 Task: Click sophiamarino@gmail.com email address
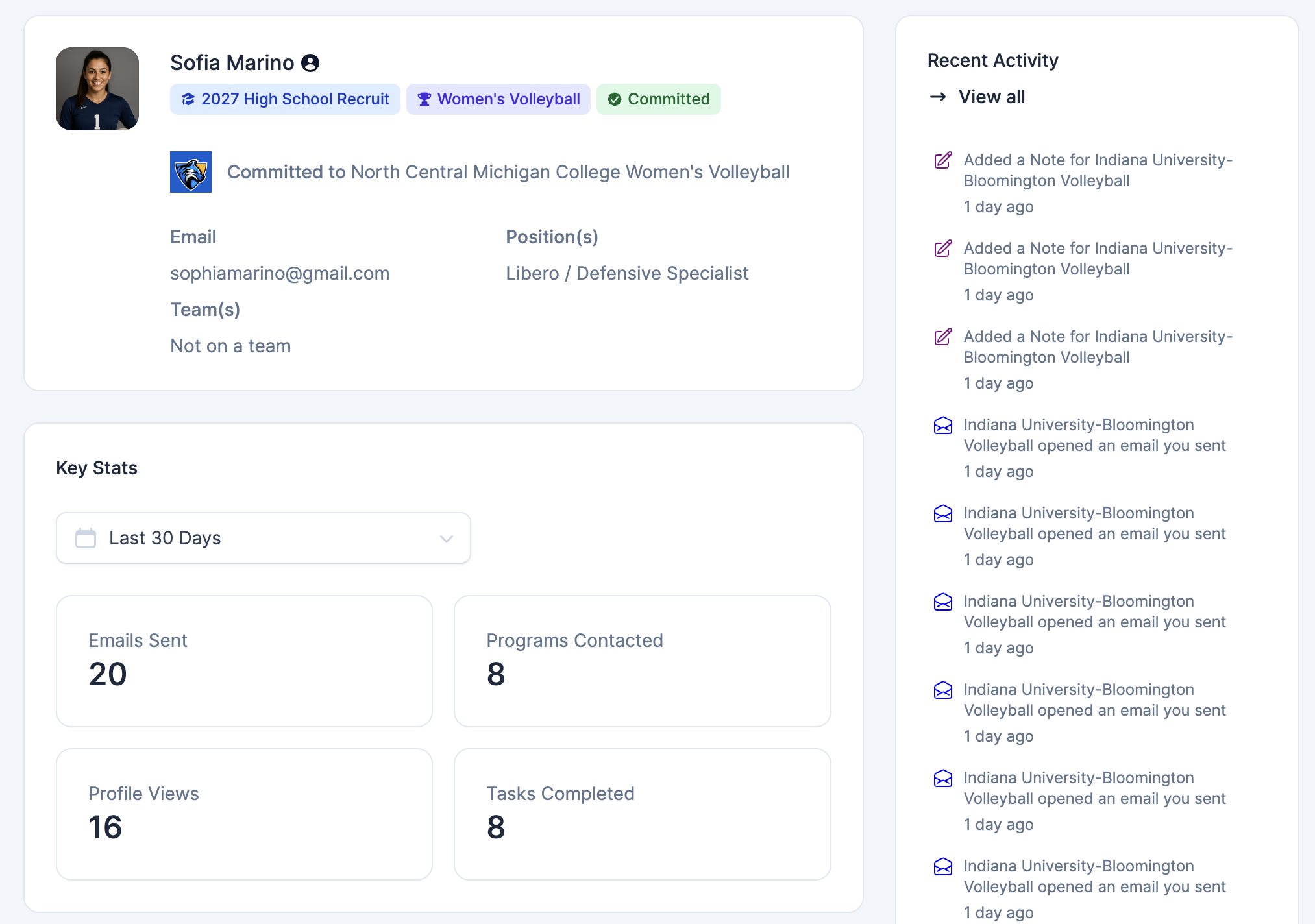tap(280, 273)
